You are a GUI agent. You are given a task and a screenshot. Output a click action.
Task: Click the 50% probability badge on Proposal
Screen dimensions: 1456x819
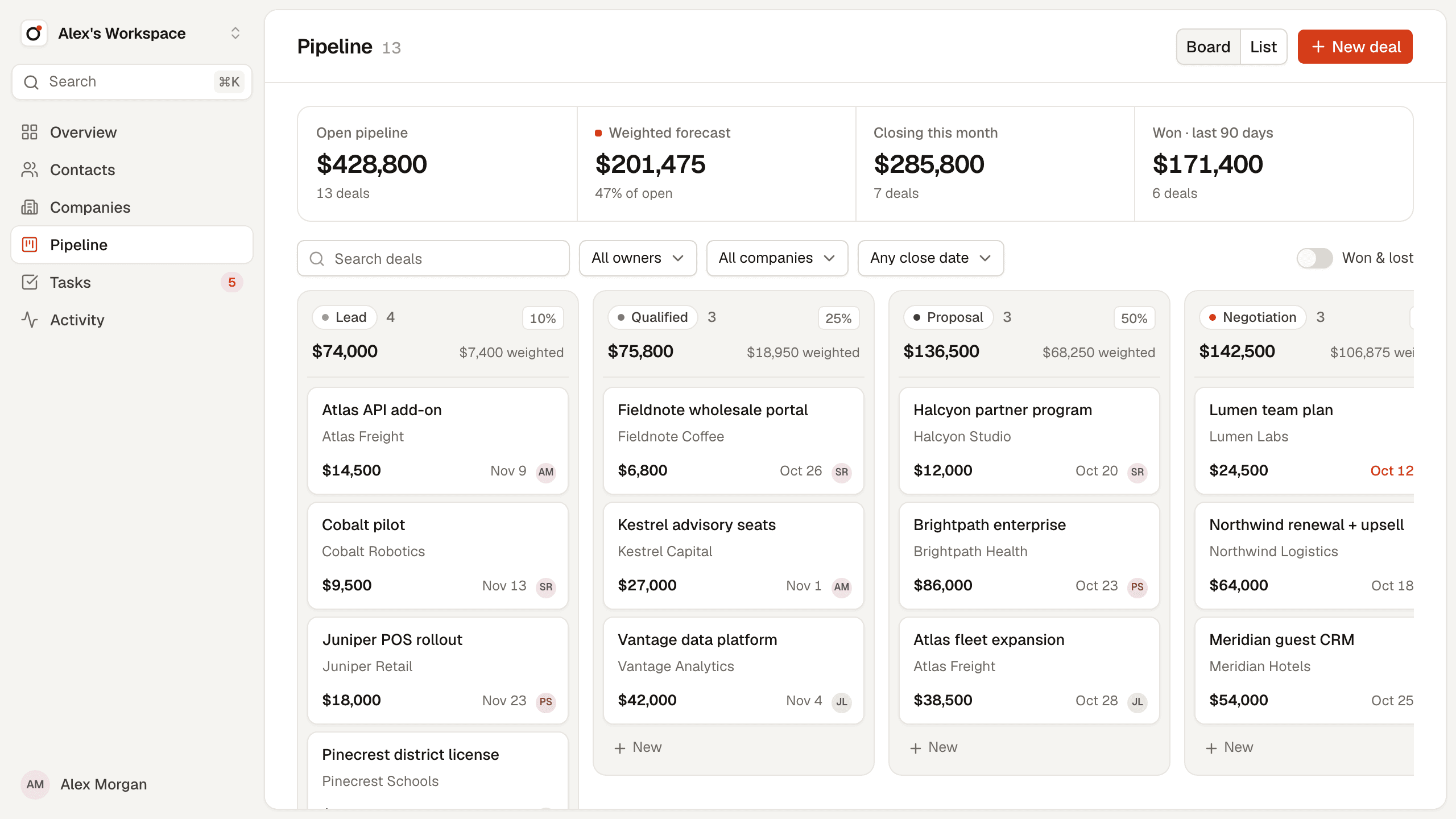point(1135,318)
